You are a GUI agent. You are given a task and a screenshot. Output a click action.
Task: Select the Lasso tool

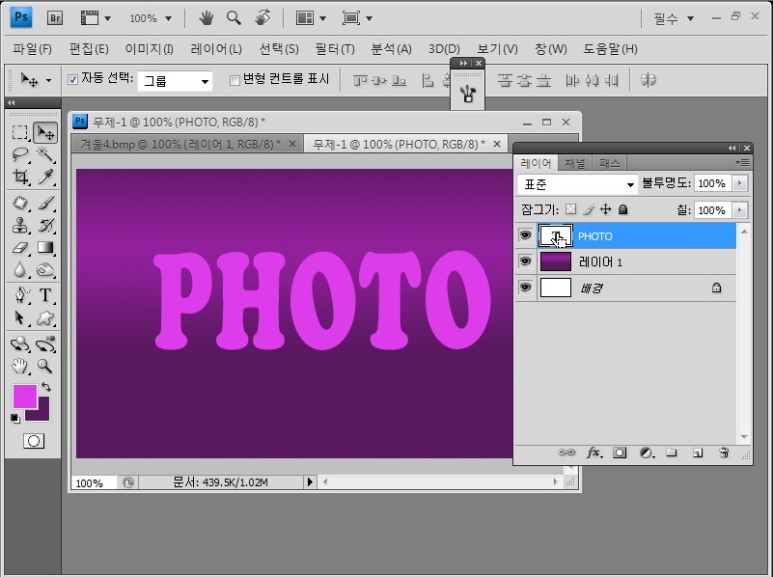[x=20, y=155]
